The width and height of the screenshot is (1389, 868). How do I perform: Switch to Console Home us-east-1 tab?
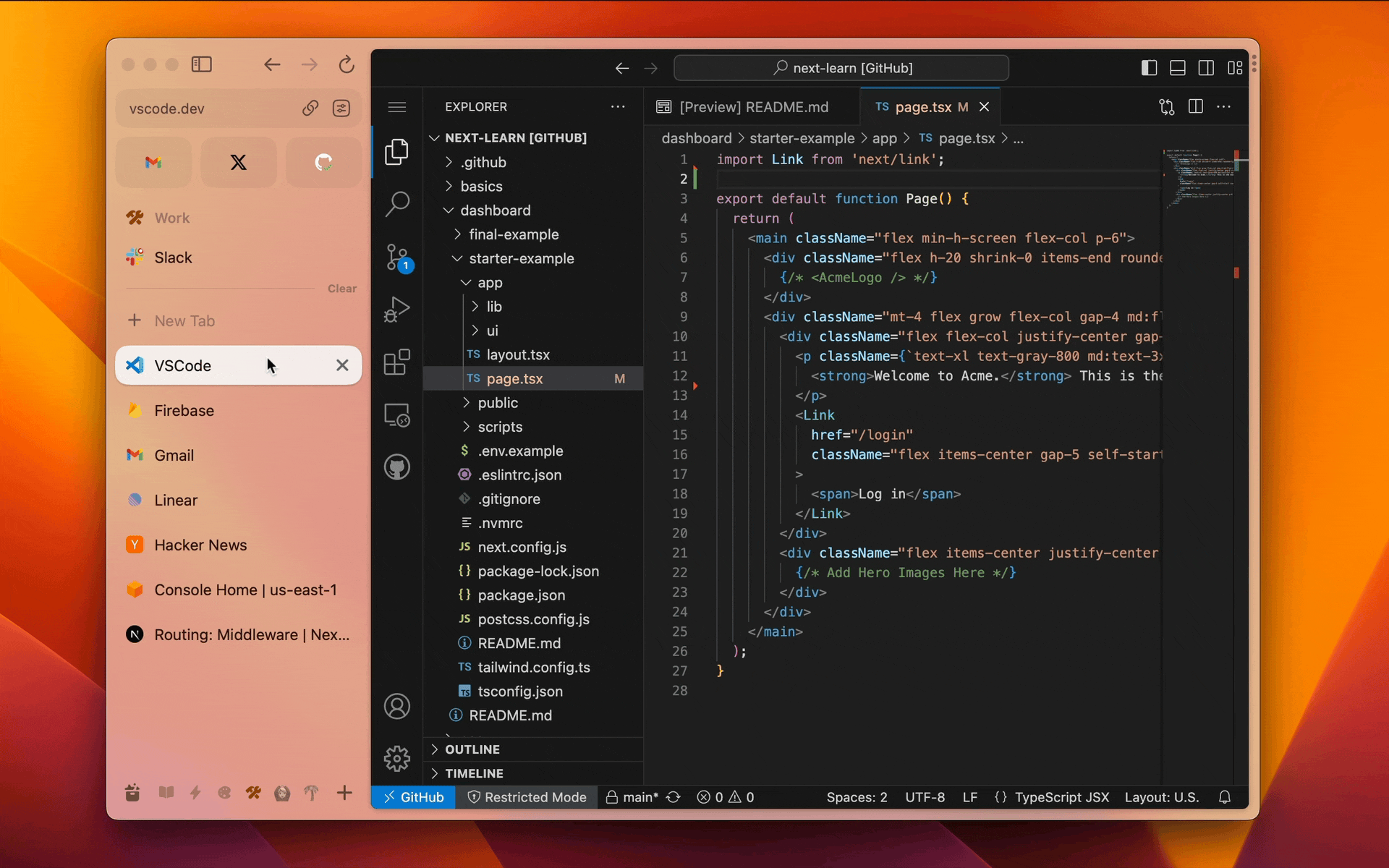click(x=238, y=590)
